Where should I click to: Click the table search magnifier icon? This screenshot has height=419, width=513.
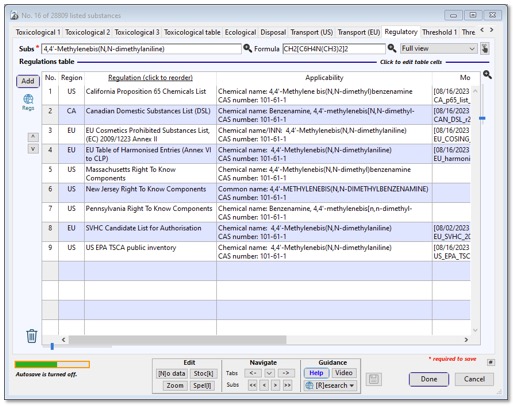coord(487,75)
